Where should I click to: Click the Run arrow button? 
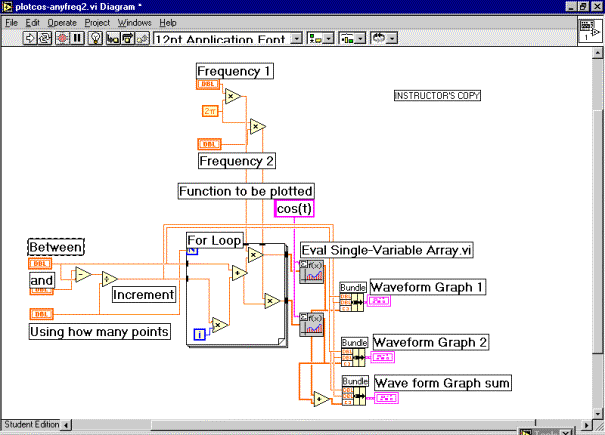click(x=30, y=38)
